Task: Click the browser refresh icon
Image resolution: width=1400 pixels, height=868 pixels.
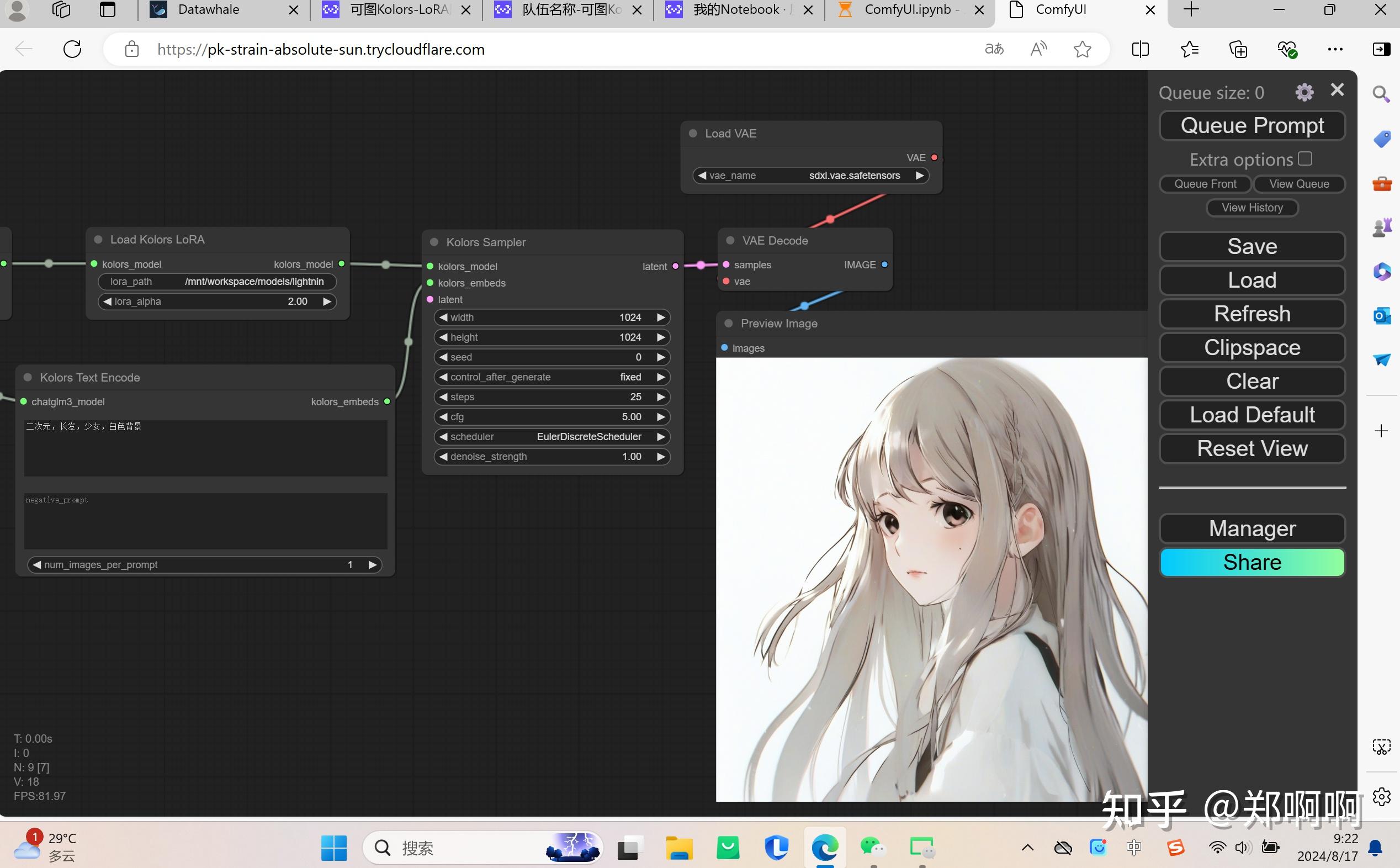Action: point(72,49)
